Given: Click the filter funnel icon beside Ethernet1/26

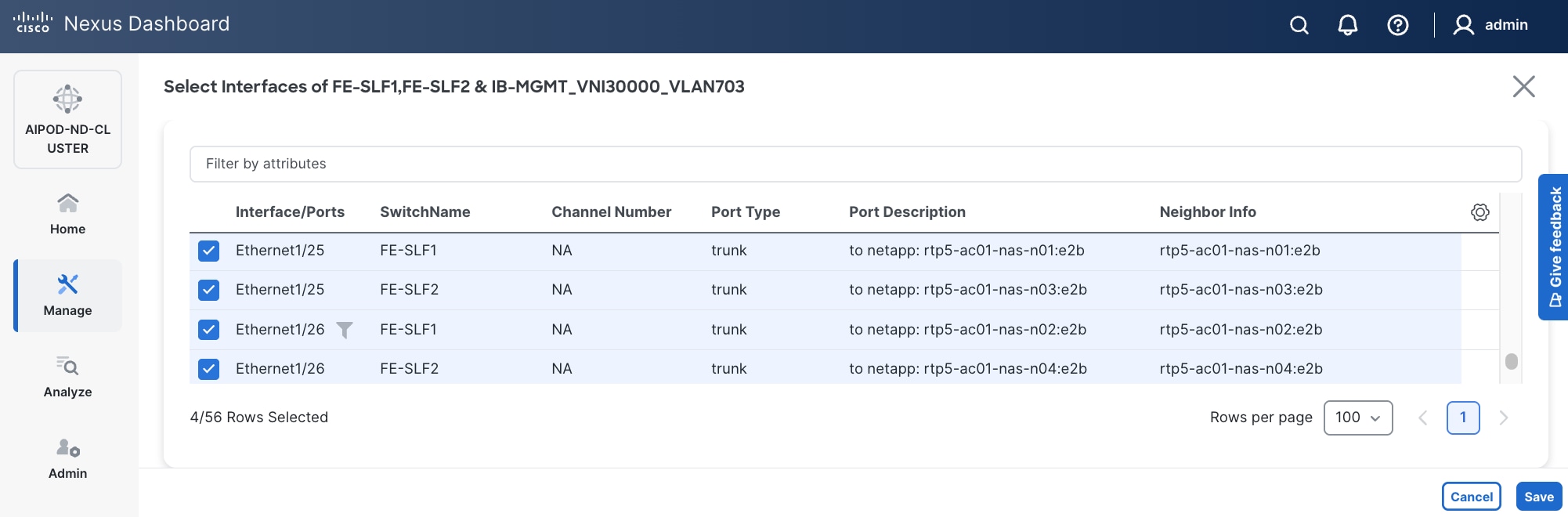Looking at the screenshot, I should pos(344,330).
